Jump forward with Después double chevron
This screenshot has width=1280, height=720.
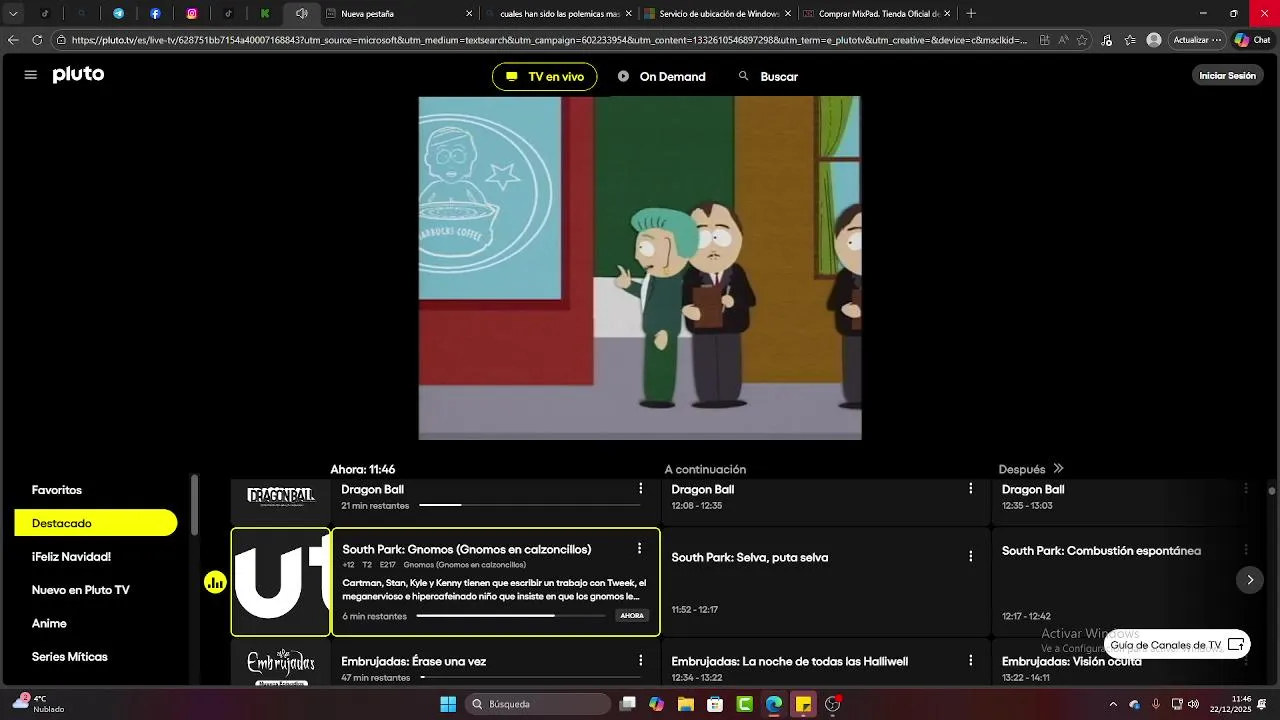click(x=1058, y=469)
